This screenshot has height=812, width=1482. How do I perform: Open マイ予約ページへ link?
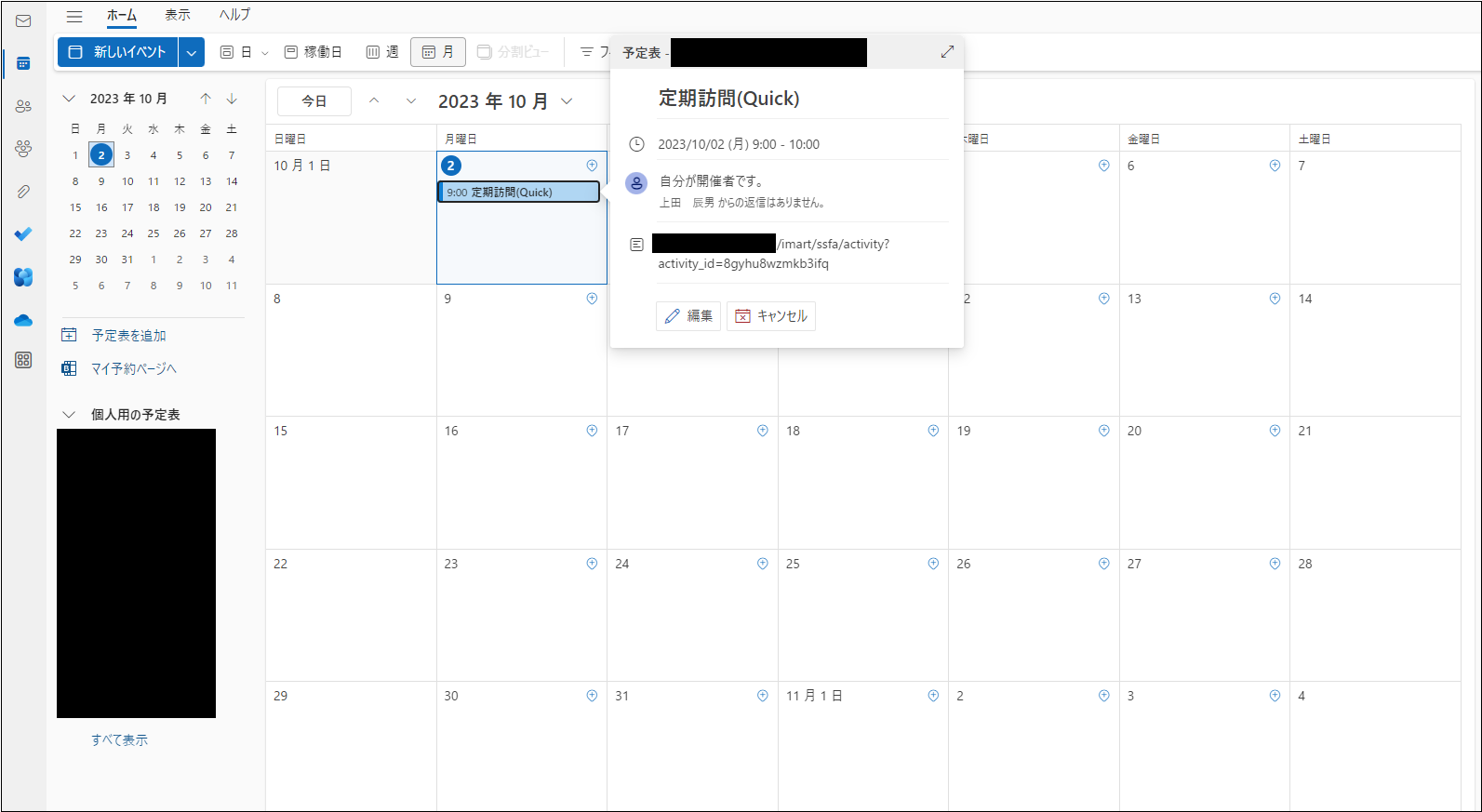(134, 369)
